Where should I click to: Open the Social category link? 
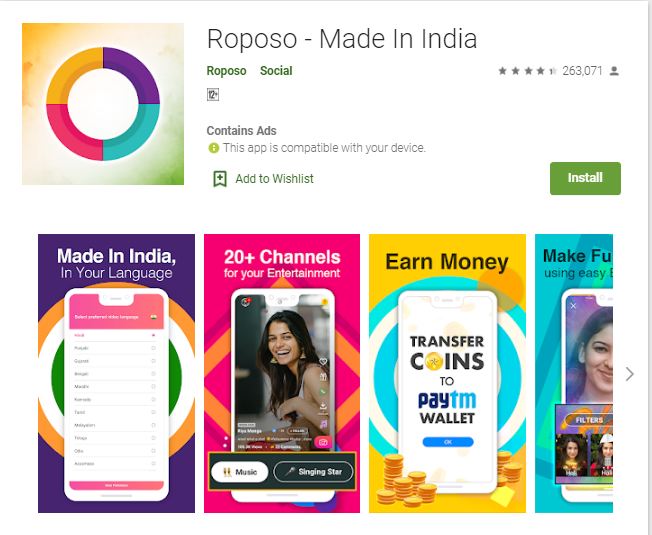click(x=276, y=71)
